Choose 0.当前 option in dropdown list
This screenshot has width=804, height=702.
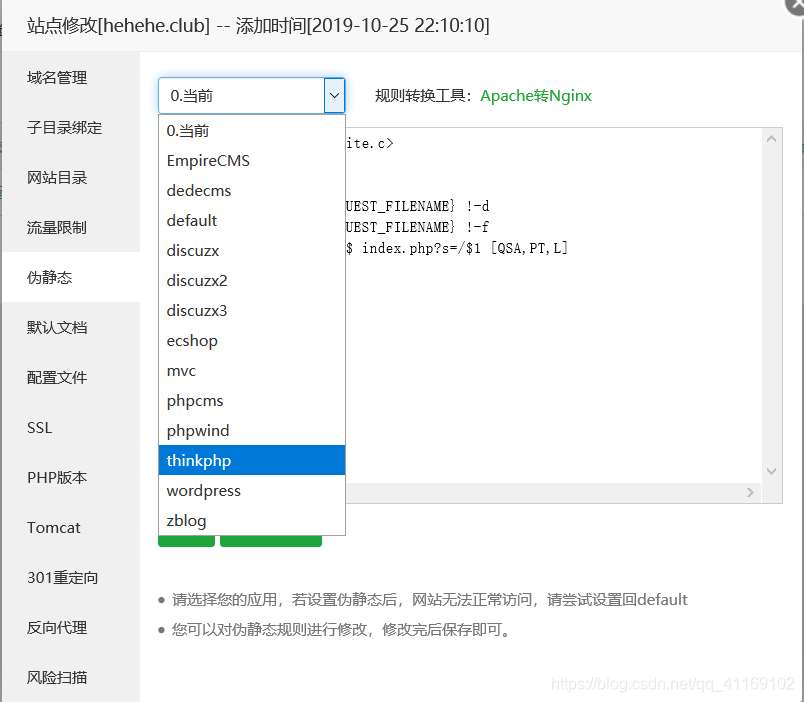point(252,131)
